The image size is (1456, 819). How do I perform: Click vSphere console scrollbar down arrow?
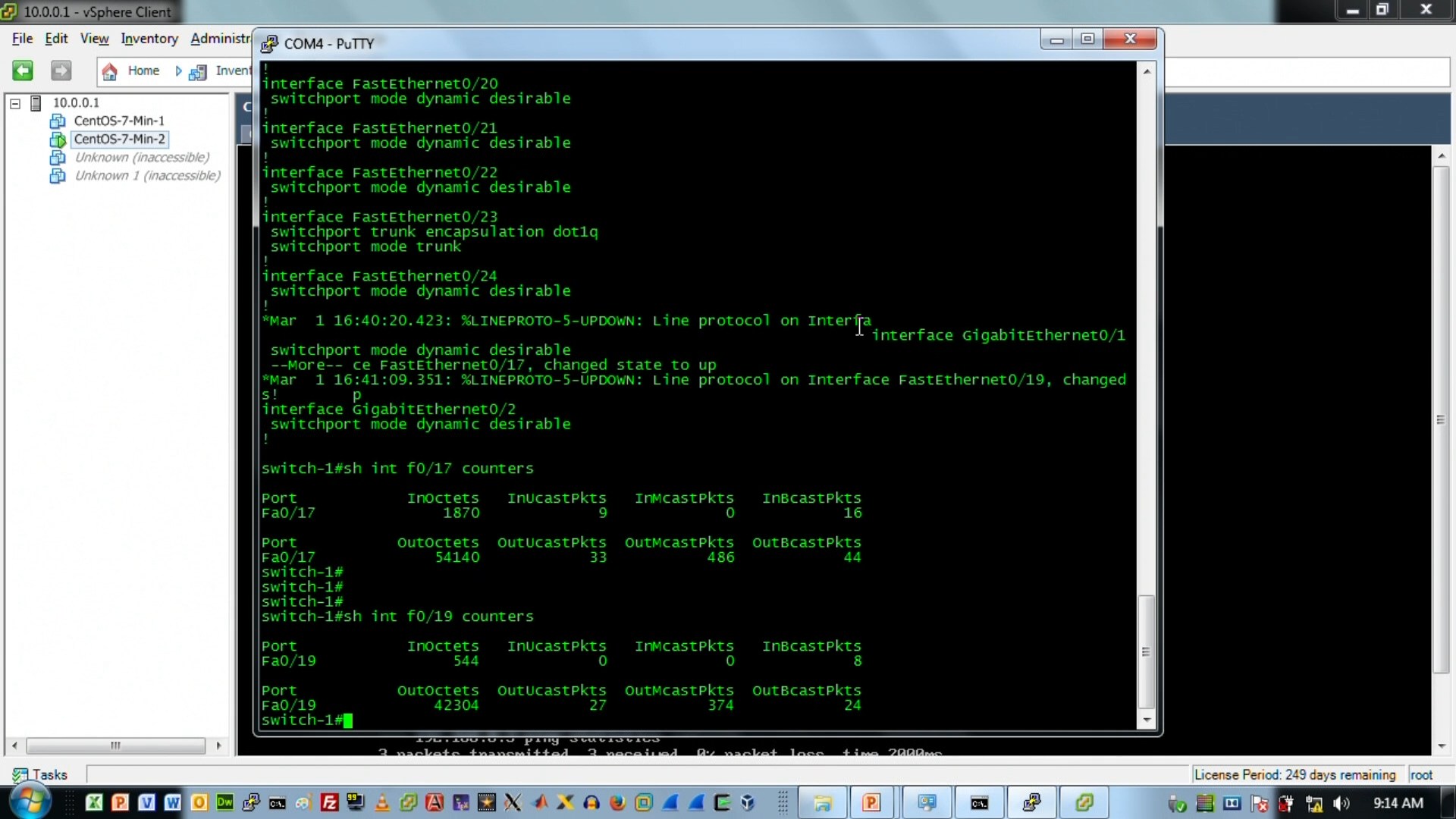[1441, 746]
